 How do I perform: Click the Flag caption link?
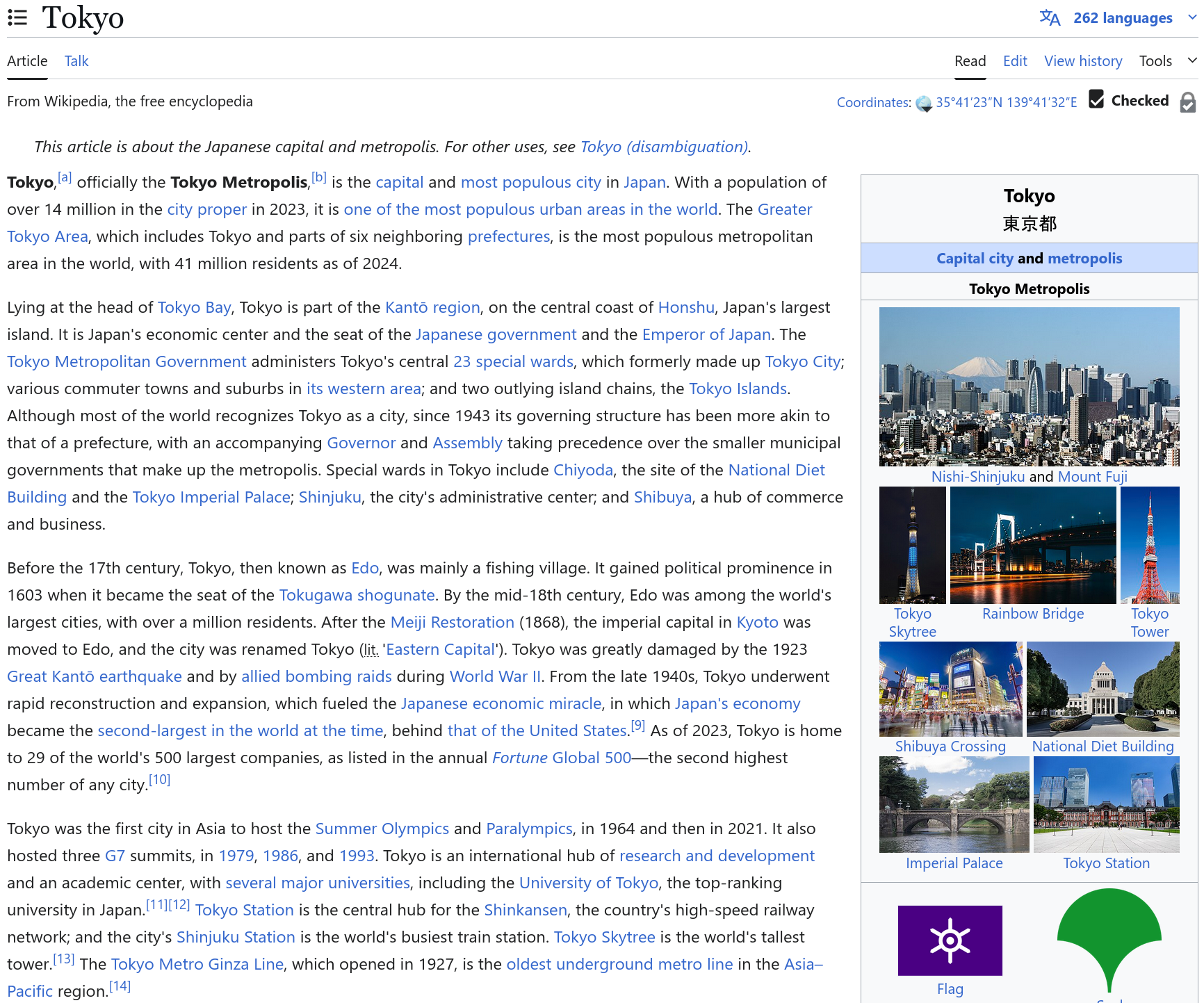950,989
